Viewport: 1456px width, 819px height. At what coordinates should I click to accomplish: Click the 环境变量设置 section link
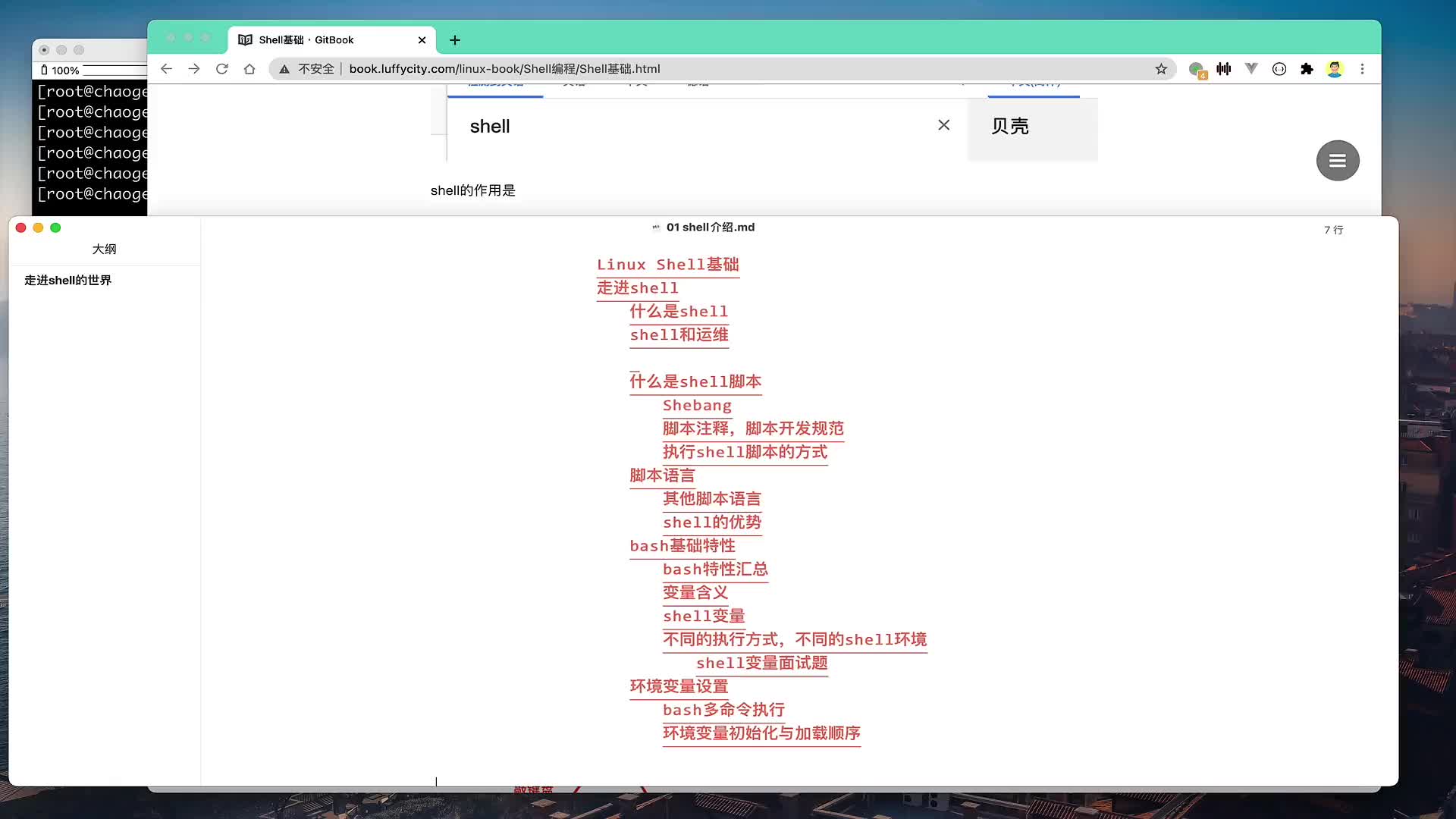(x=679, y=686)
